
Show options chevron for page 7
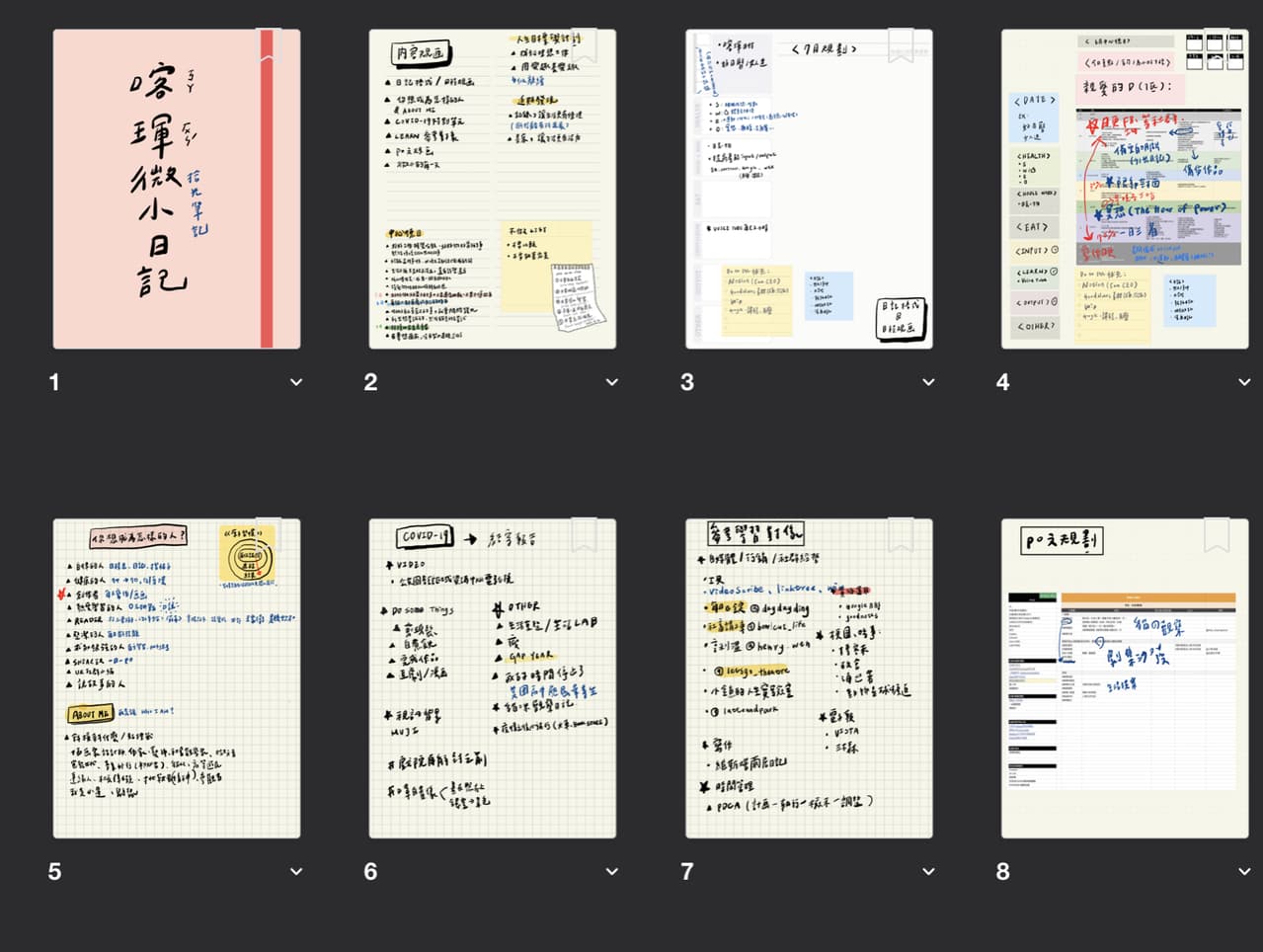tap(928, 871)
